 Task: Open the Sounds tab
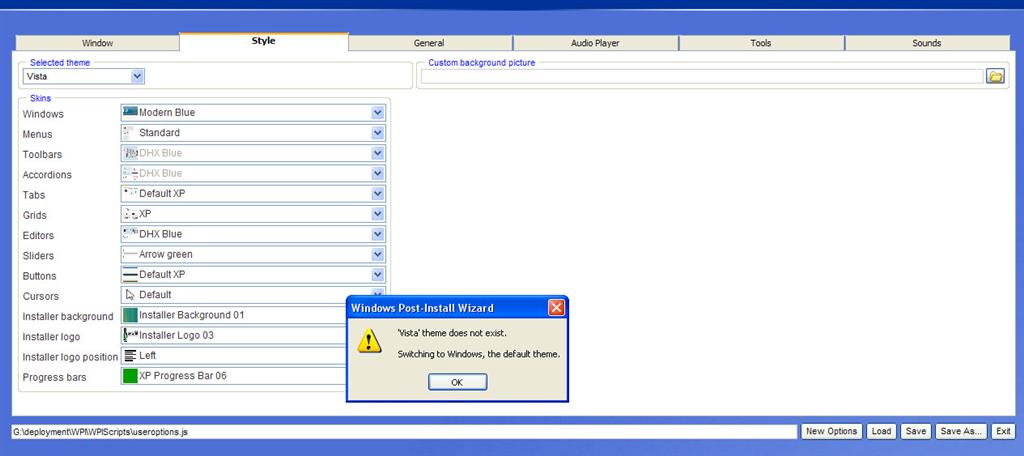[927, 43]
